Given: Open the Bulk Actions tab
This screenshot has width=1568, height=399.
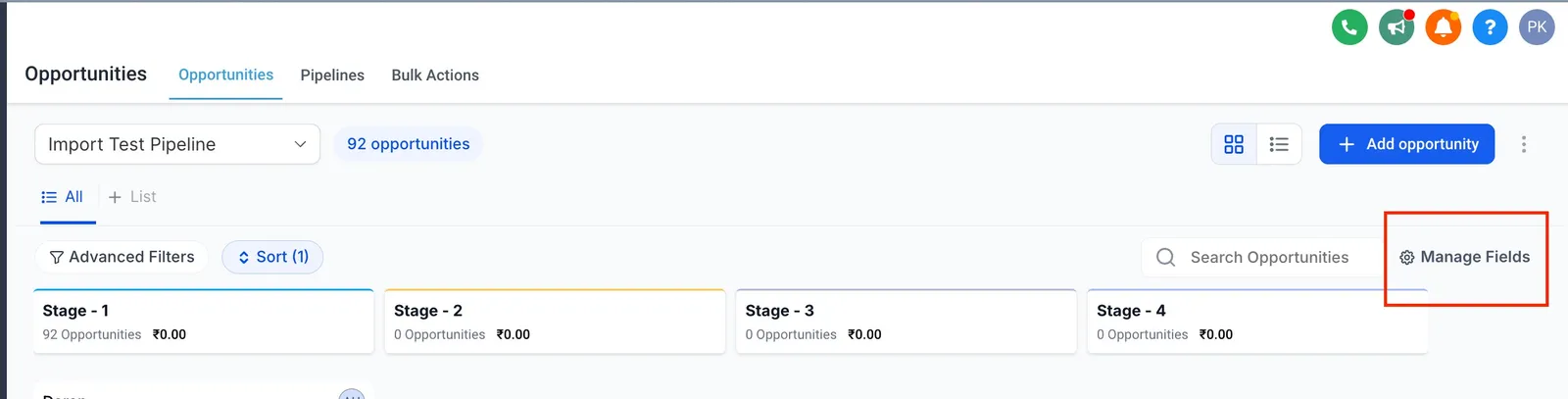Looking at the screenshot, I should click(435, 75).
